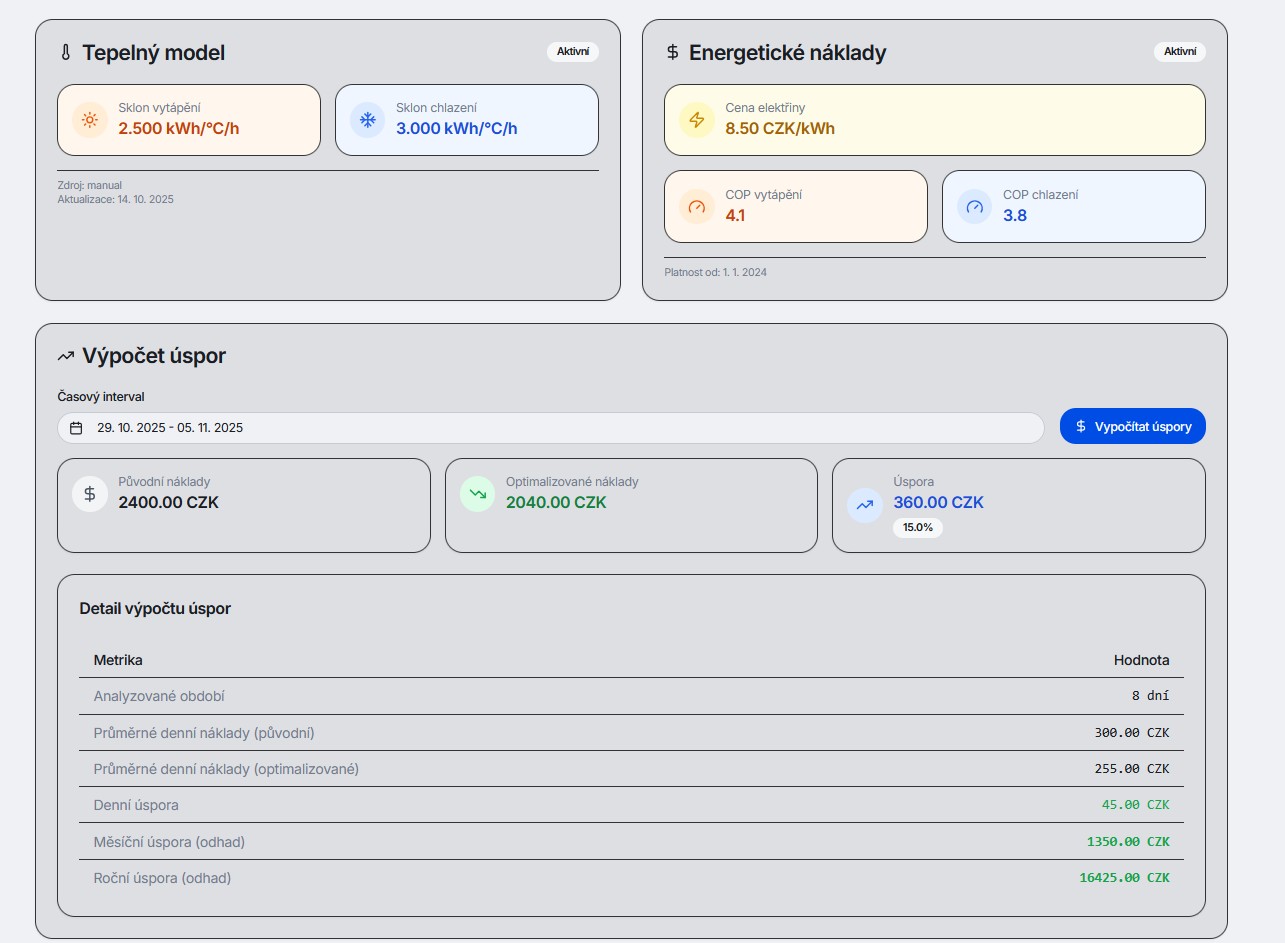Image resolution: width=1285 pixels, height=943 pixels.
Task: Click the Aktivní badge in Energetické náklady
Action: click(1179, 52)
